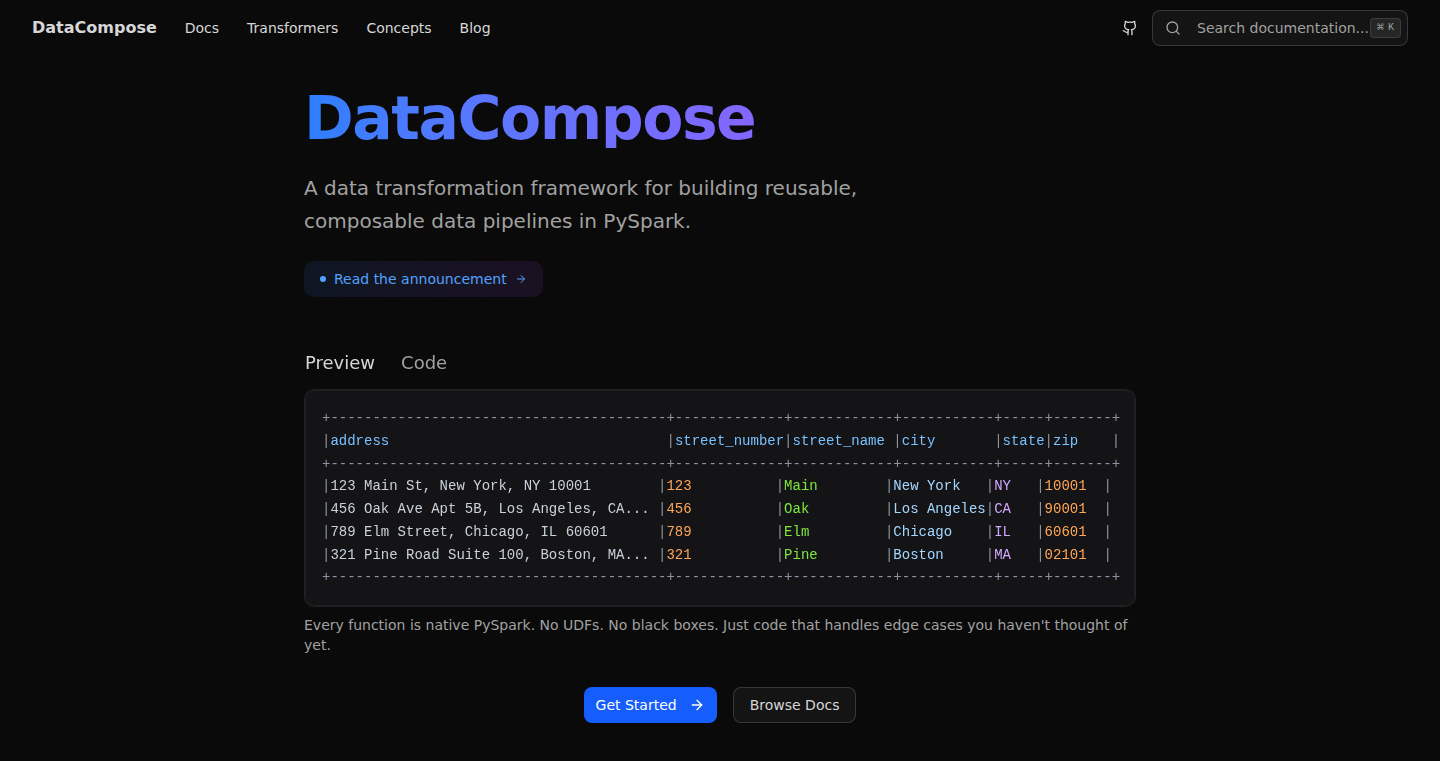The width and height of the screenshot is (1440, 761).
Task: Click street number 321 cell
Action: pos(679,555)
